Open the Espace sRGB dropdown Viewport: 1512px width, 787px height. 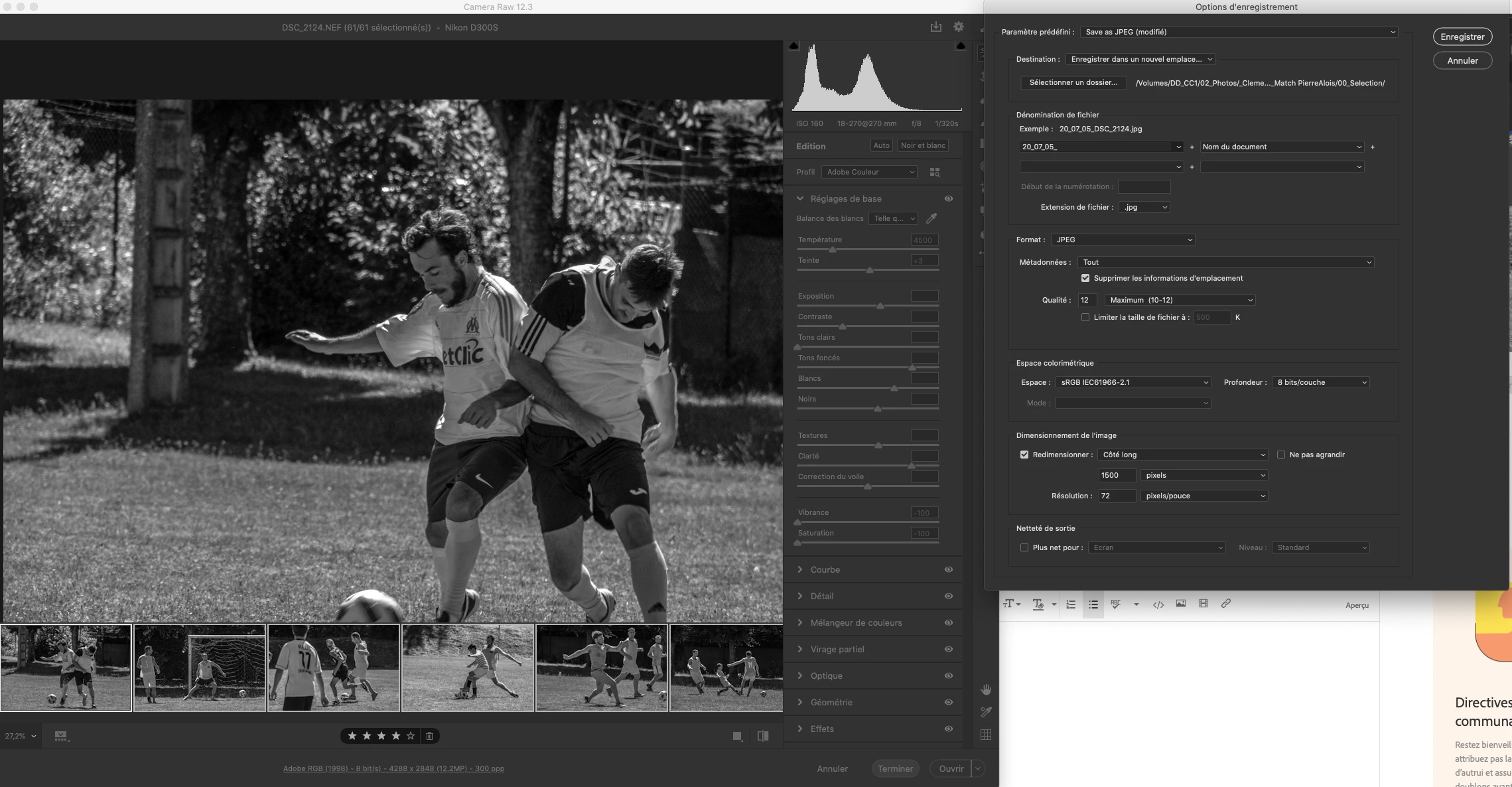tap(1133, 382)
